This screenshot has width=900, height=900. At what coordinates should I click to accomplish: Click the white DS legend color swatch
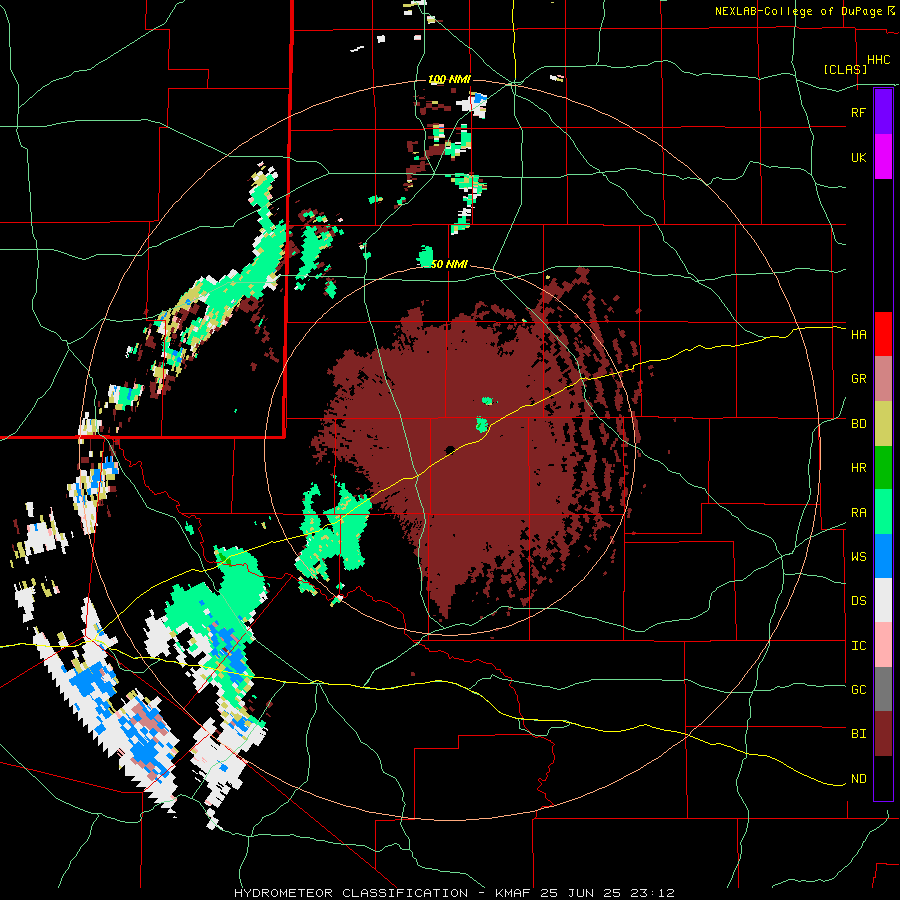coord(883,600)
